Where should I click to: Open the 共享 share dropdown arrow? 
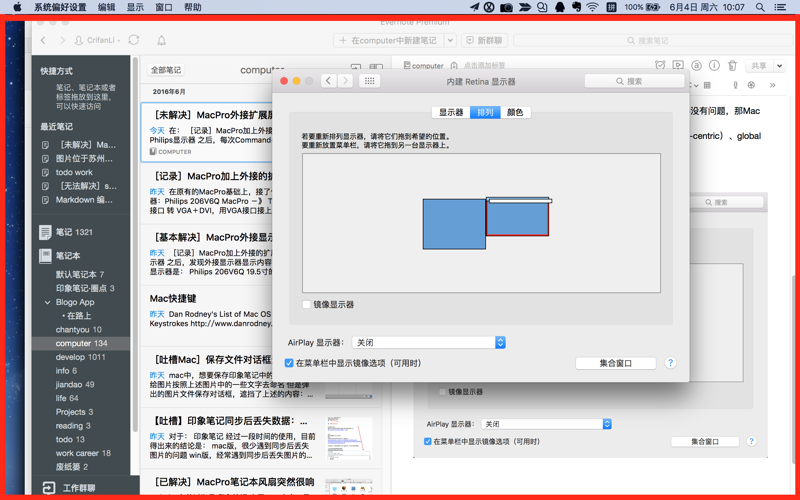779,65
